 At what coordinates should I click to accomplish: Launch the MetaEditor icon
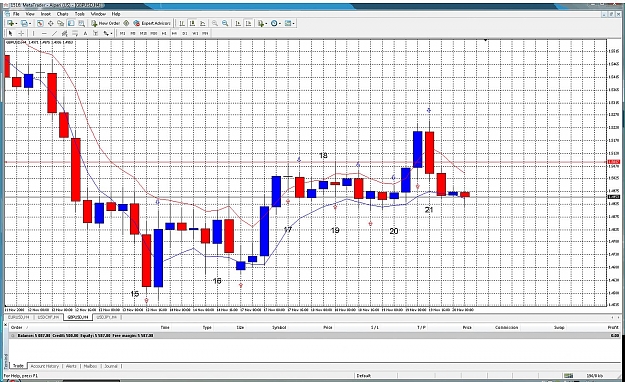126,23
